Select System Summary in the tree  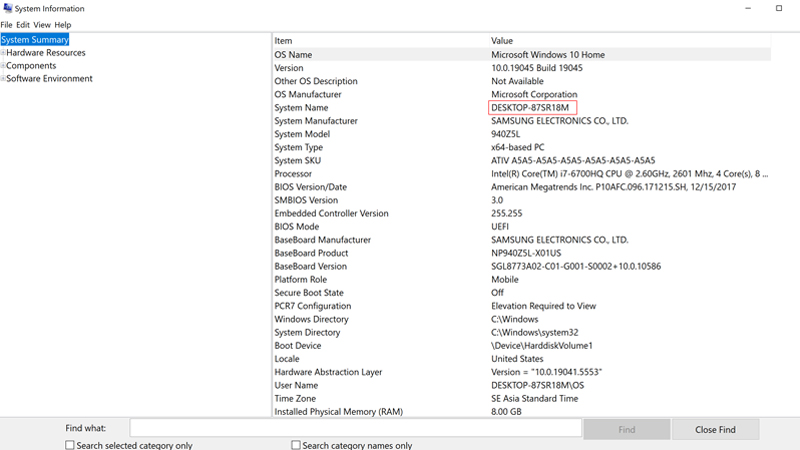[x=35, y=40]
